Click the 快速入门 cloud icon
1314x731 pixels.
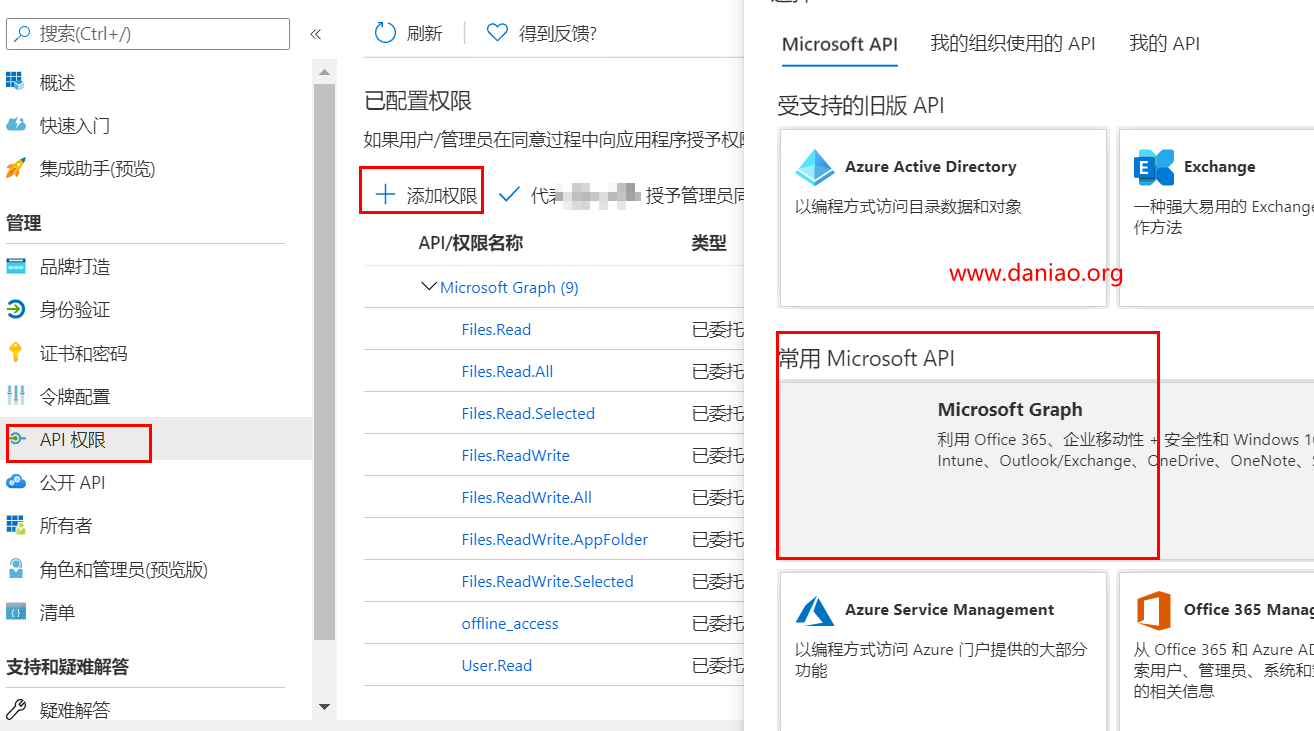click(x=15, y=125)
